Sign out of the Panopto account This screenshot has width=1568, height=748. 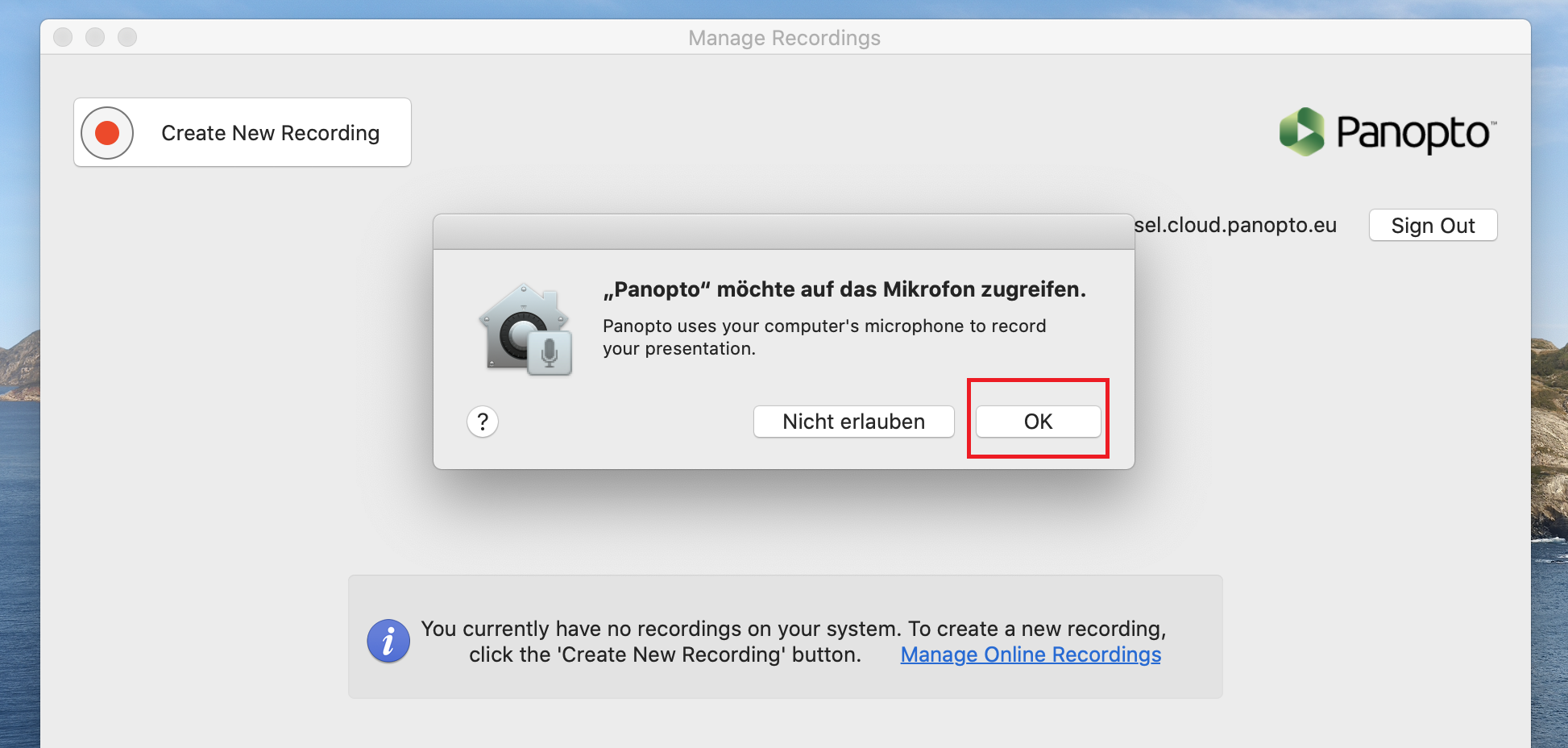(1433, 226)
